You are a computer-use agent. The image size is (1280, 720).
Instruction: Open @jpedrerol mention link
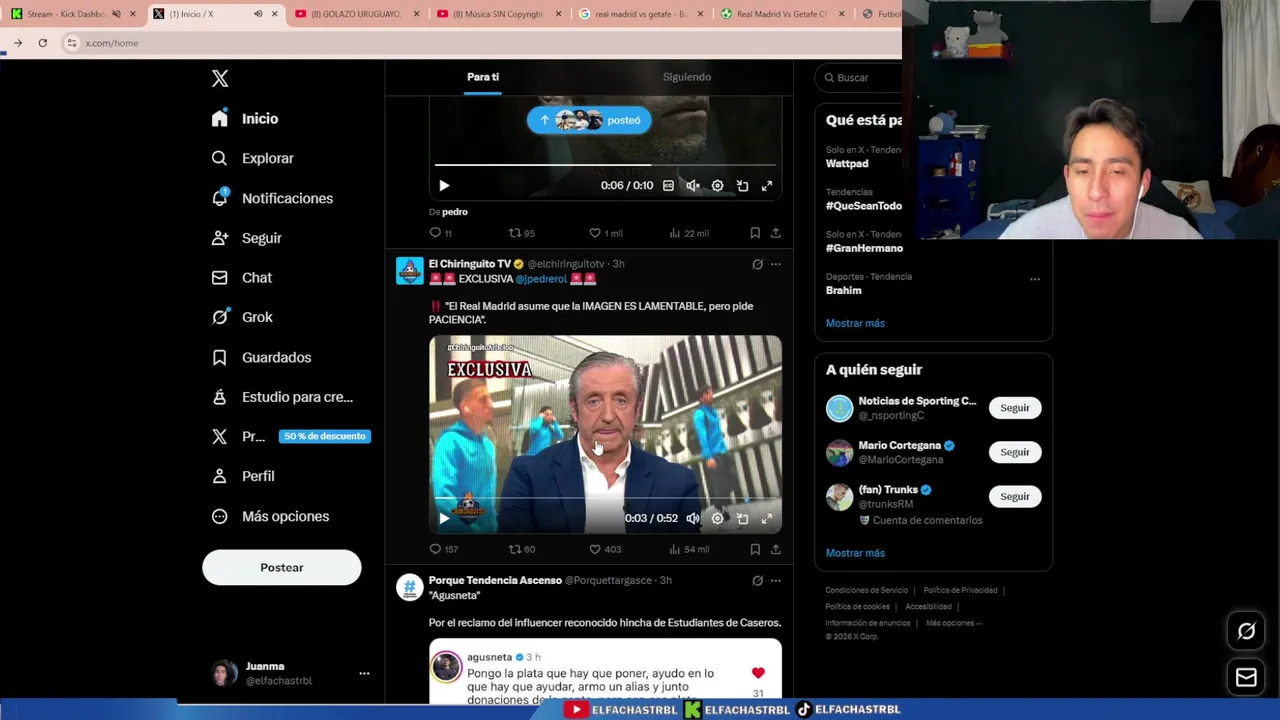coord(541,279)
